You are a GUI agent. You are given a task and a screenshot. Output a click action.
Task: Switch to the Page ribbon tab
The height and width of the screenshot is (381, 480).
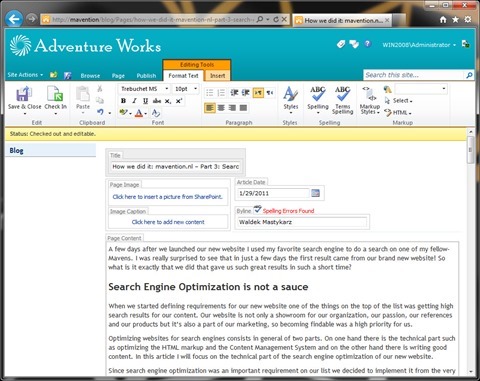pyautogui.click(x=118, y=76)
